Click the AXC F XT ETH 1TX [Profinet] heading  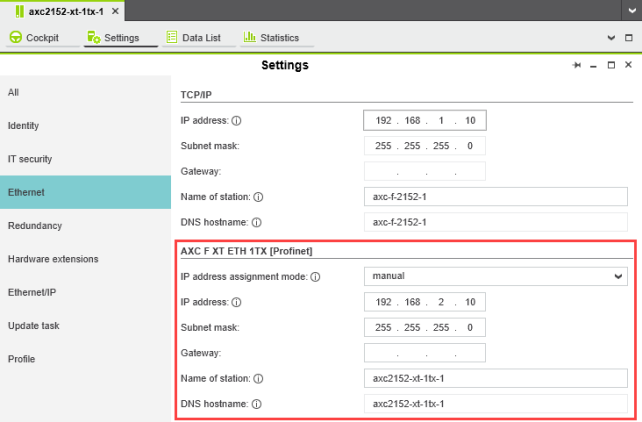pos(246,251)
